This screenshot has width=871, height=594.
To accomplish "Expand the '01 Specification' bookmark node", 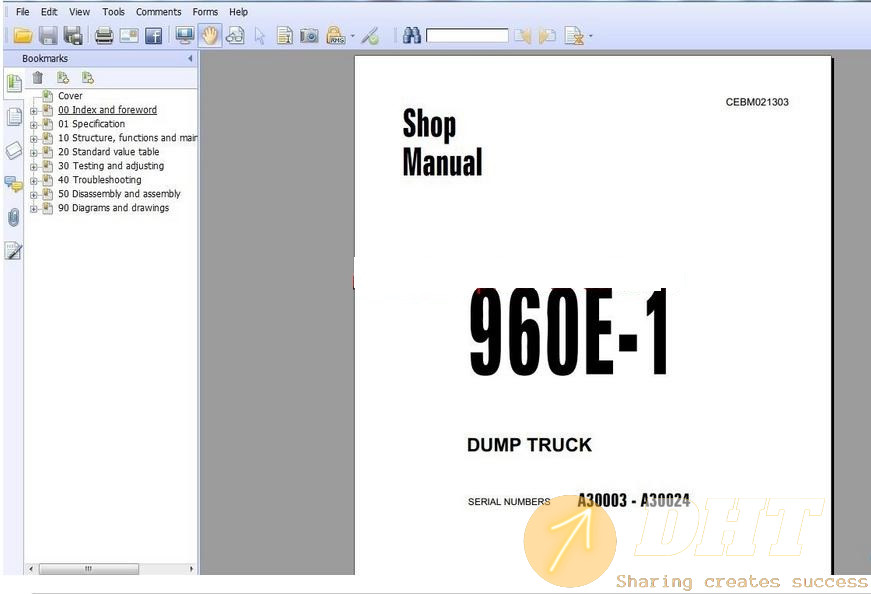I will point(34,125).
